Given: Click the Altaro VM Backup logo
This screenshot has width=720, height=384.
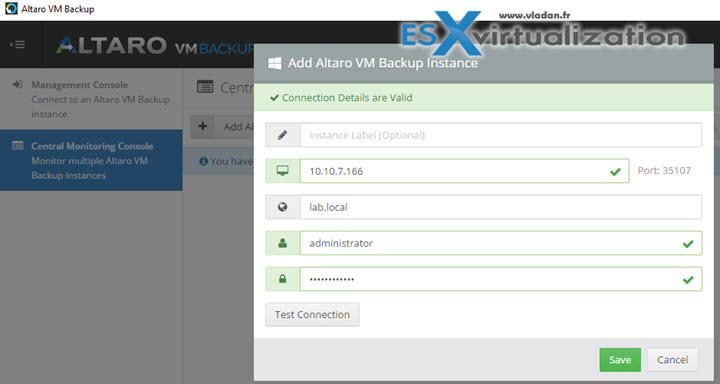Looking at the screenshot, I should pos(155,46).
